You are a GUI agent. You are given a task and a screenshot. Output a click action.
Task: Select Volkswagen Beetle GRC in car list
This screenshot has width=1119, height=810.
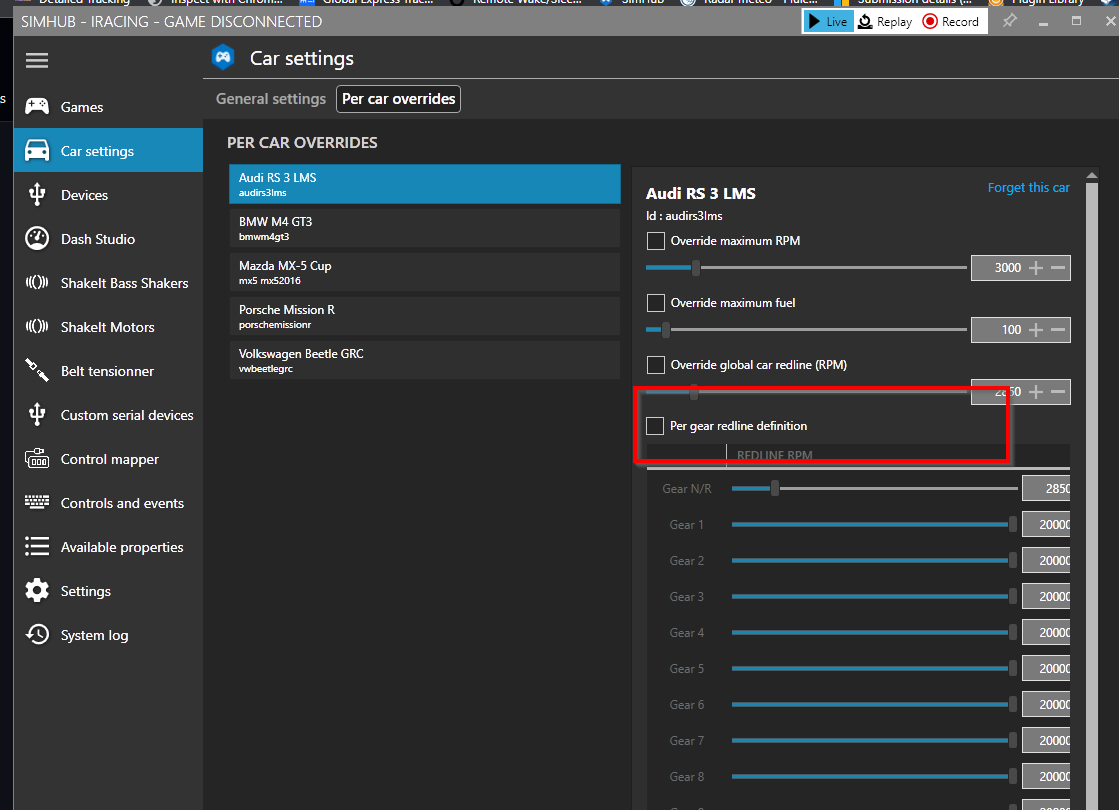425,360
